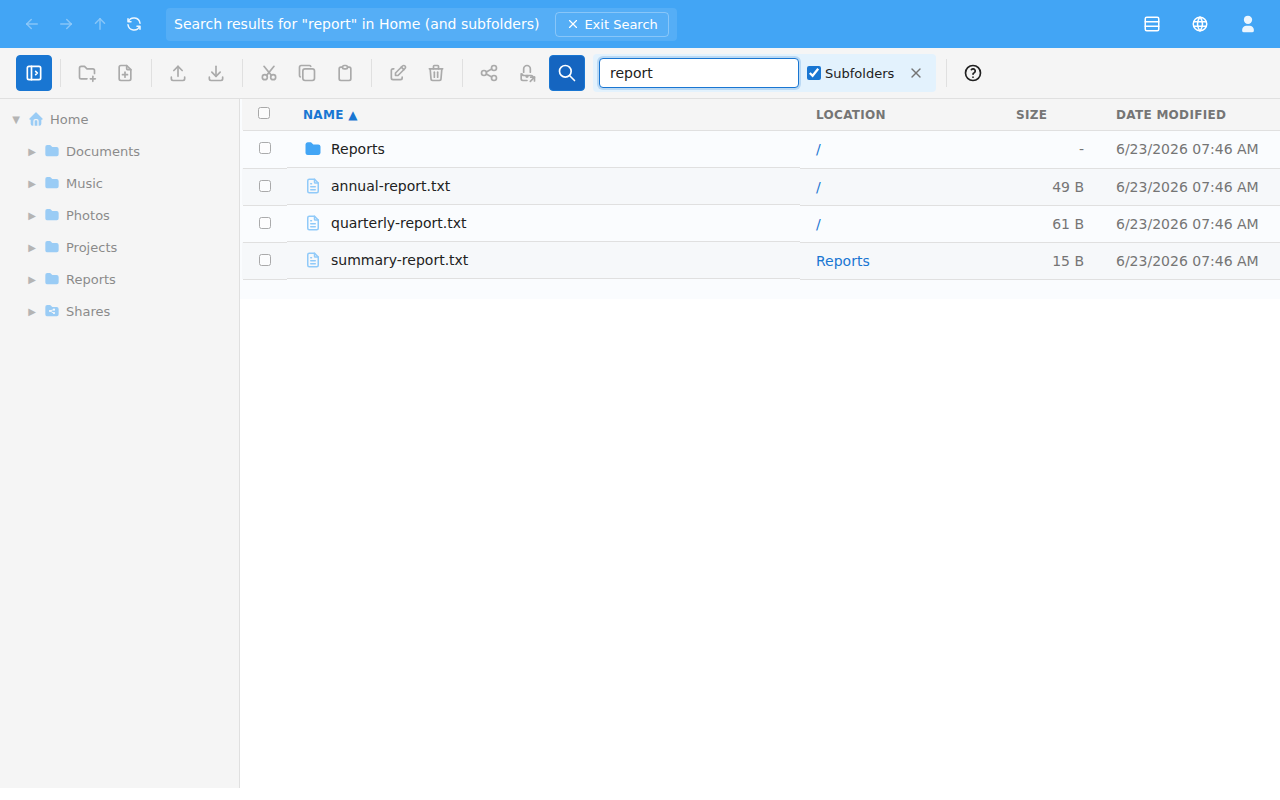1280x800 pixels.
Task: Create a new folder
Action: pyautogui.click(x=87, y=73)
